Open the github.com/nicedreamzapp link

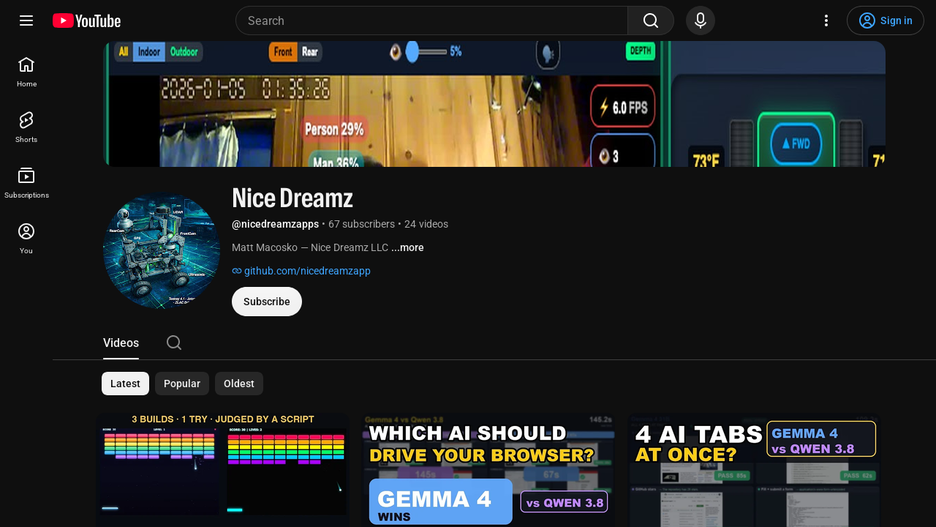[307, 270]
